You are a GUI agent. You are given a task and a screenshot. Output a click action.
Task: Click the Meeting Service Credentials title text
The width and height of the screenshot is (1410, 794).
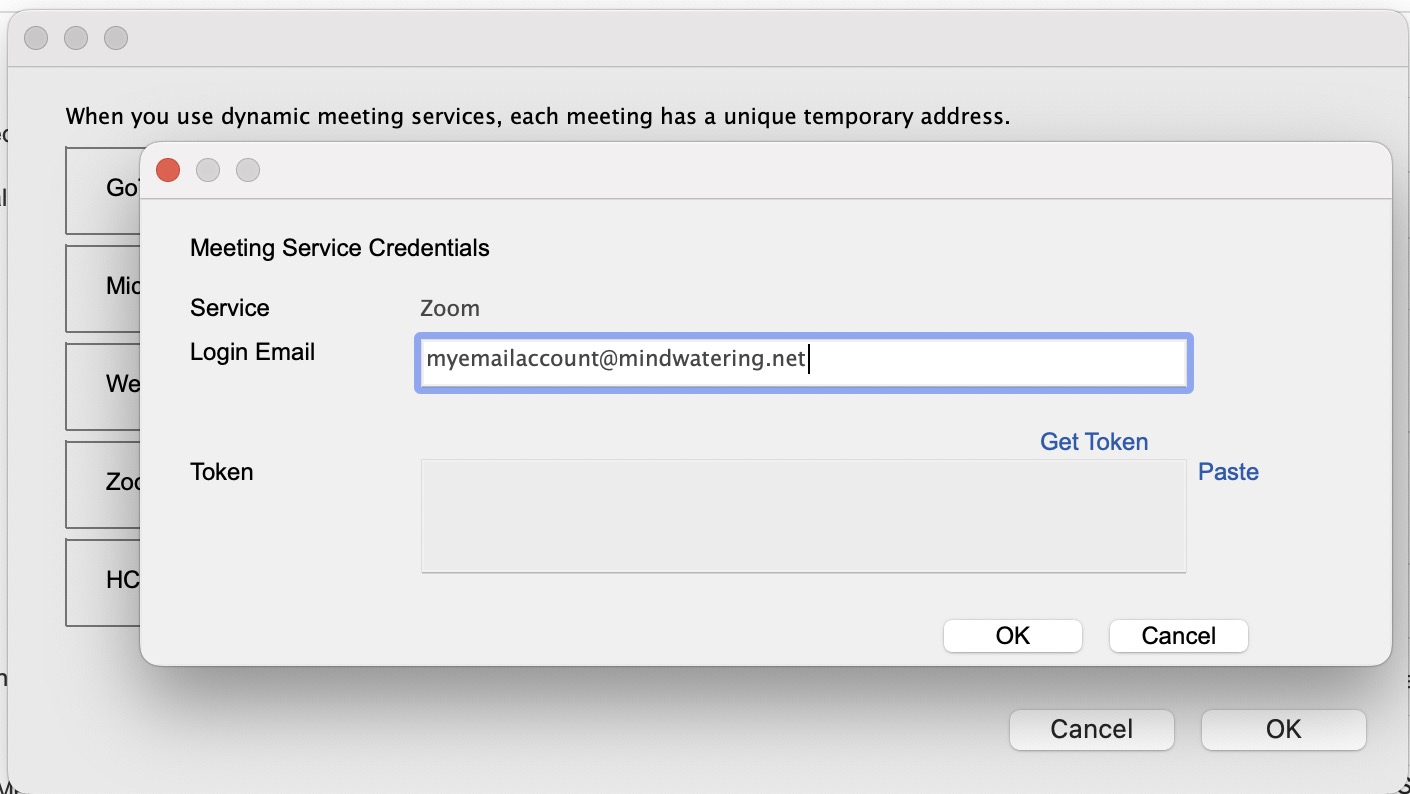pyautogui.click(x=339, y=247)
